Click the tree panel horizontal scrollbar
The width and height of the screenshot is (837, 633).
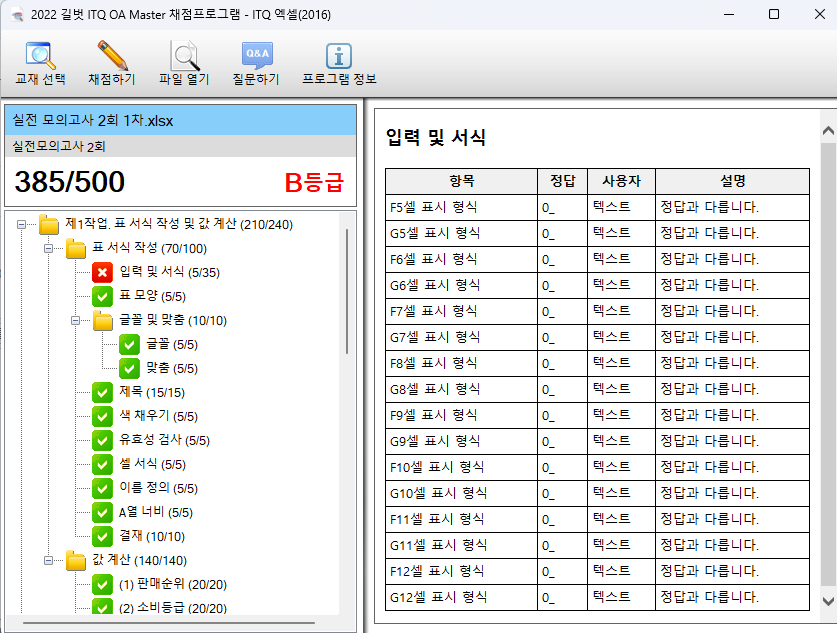pyautogui.click(x=169, y=622)
